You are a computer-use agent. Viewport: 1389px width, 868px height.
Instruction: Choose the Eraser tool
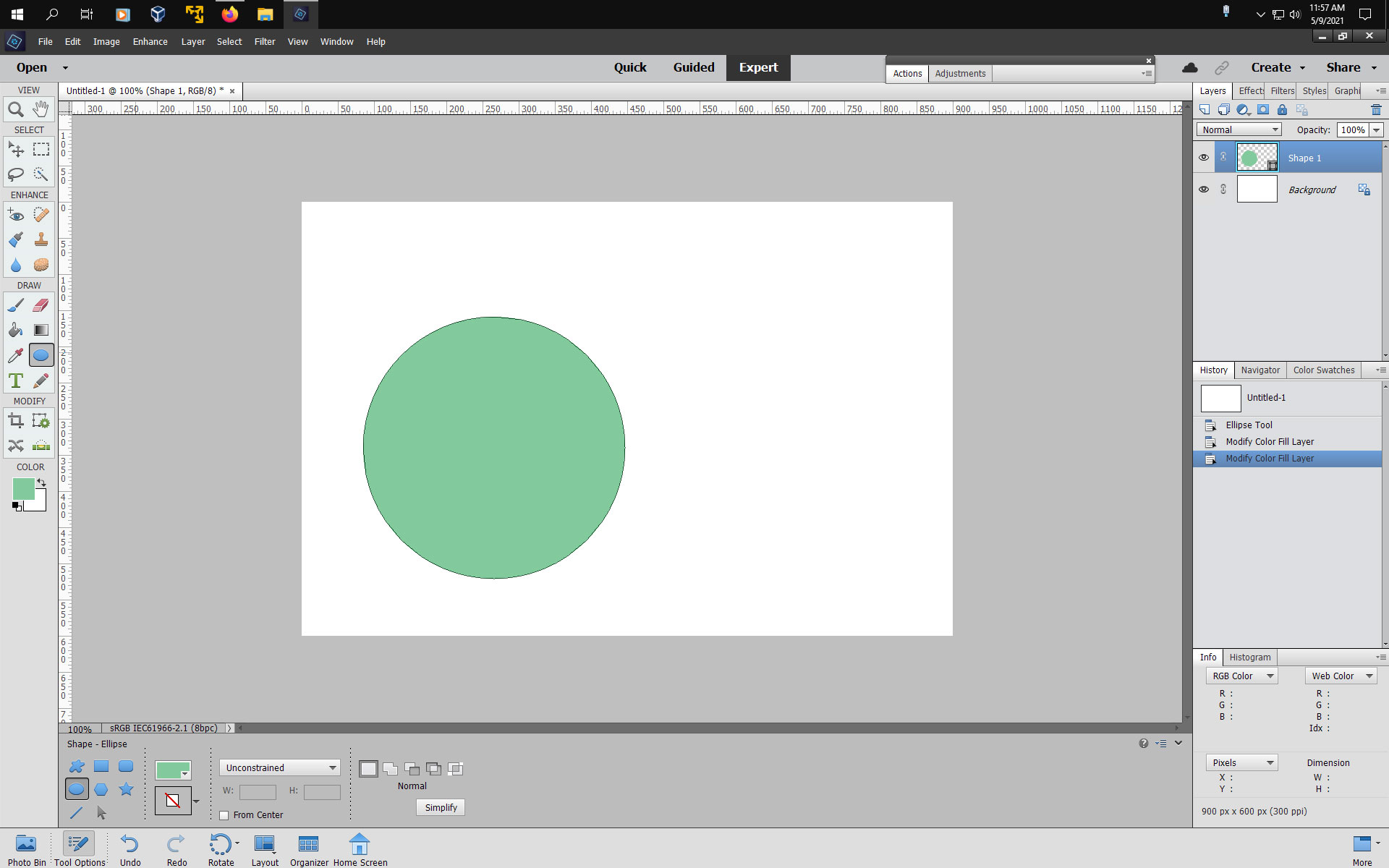coord(41,305)
